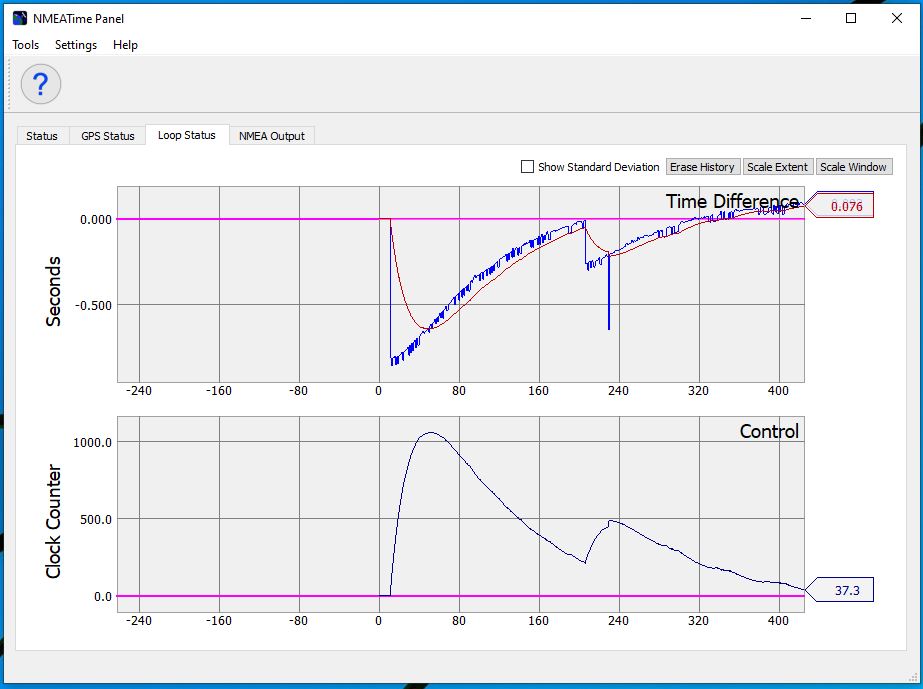Click the Seconds axis label
Image resolution: width=923 pixels, height=689 pixels.
pos(53,291)
